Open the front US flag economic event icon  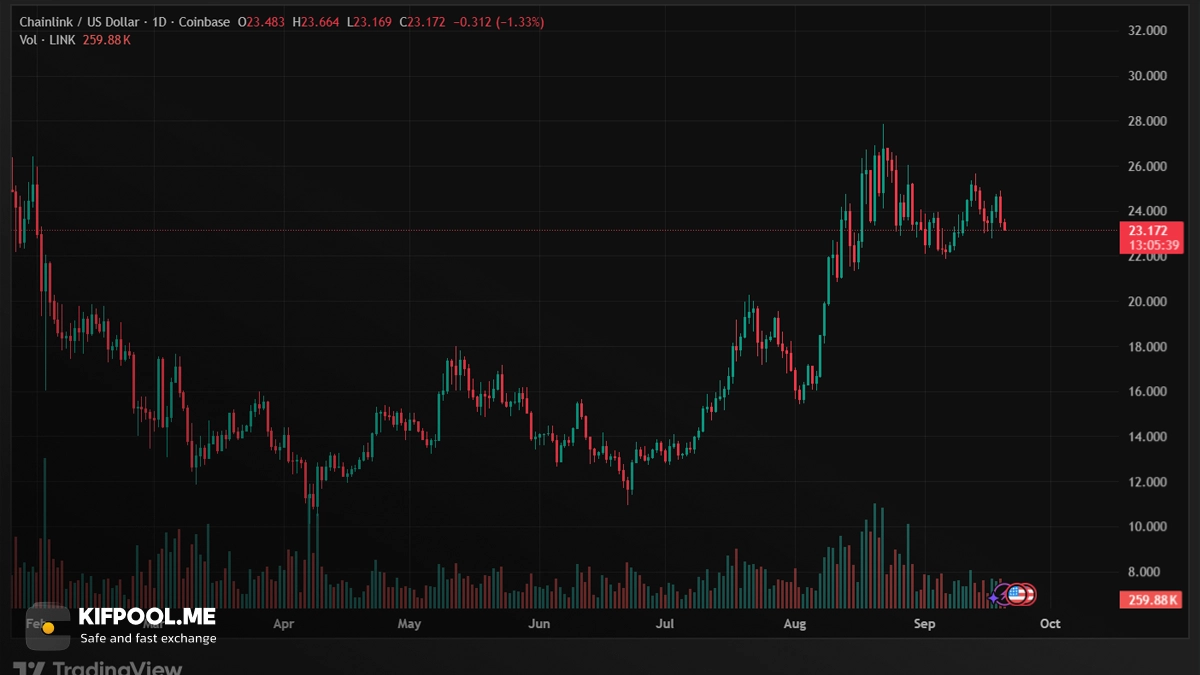(1018, 595)
